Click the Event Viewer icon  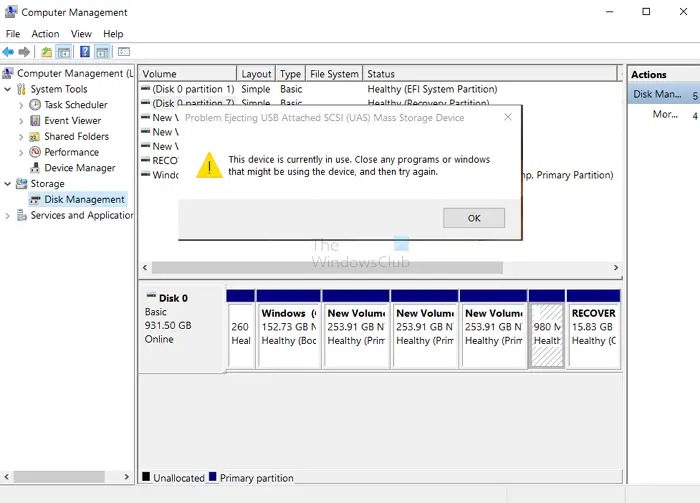coord(35,121)
